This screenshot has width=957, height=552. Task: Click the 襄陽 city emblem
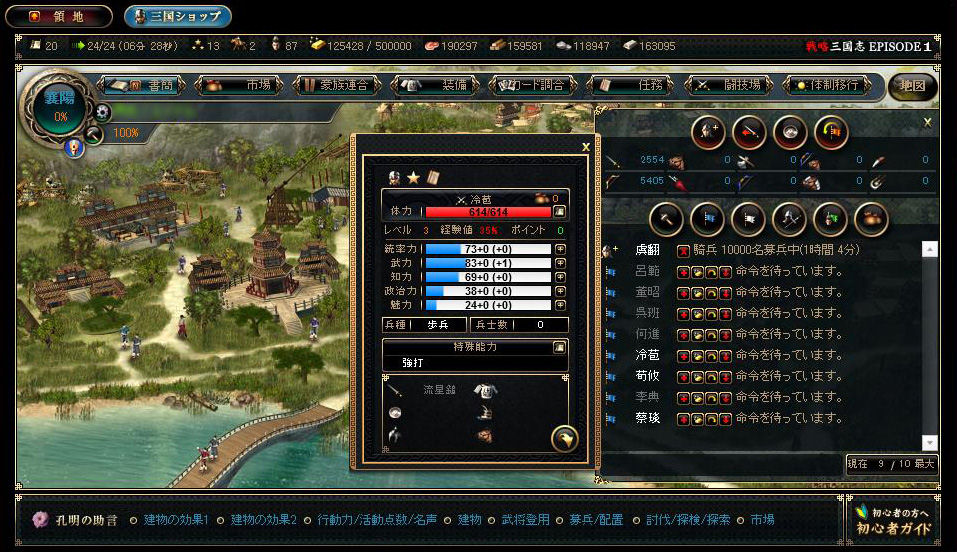[59, 108]
